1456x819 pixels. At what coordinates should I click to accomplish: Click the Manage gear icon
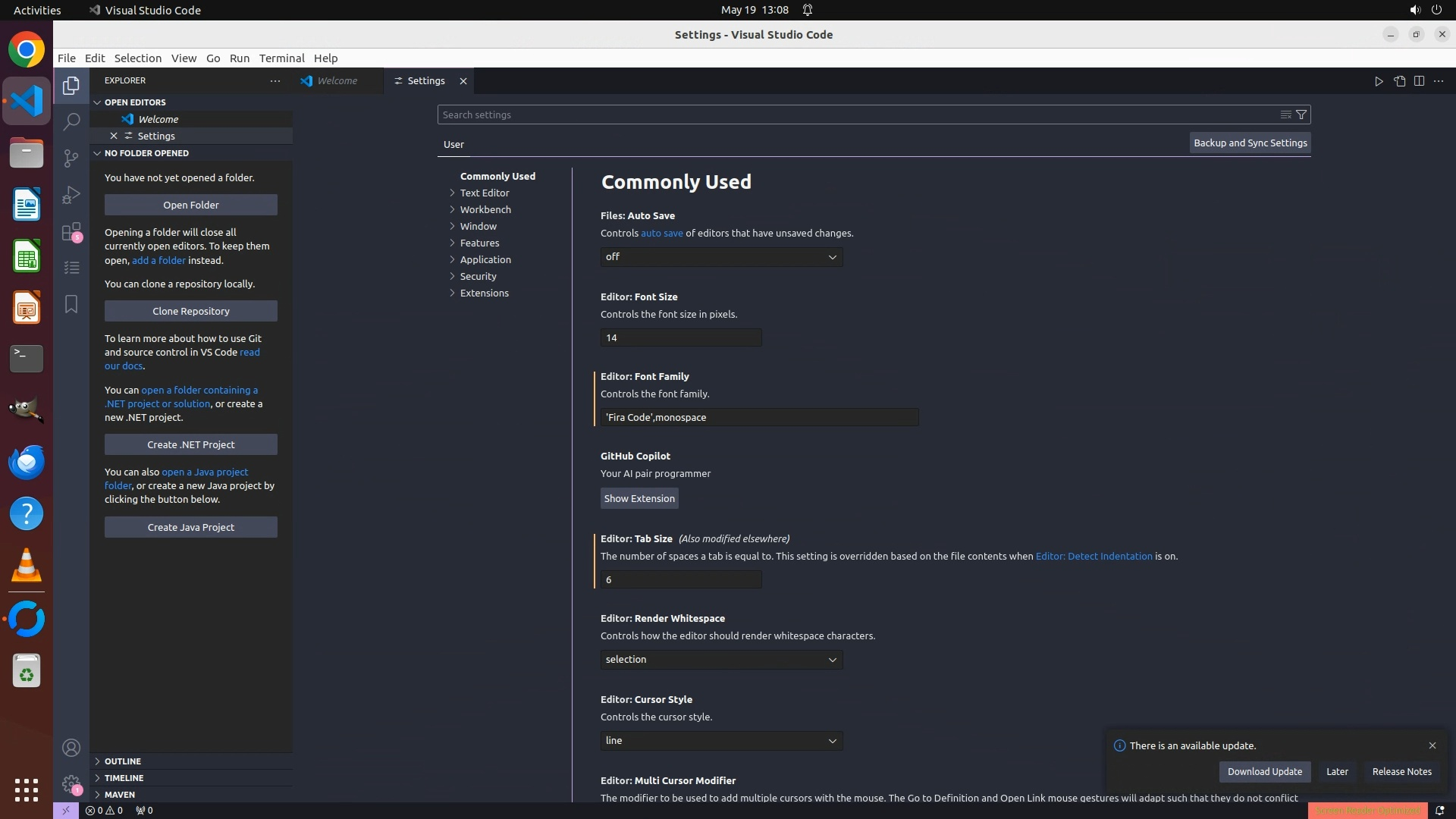pos(71,784)
